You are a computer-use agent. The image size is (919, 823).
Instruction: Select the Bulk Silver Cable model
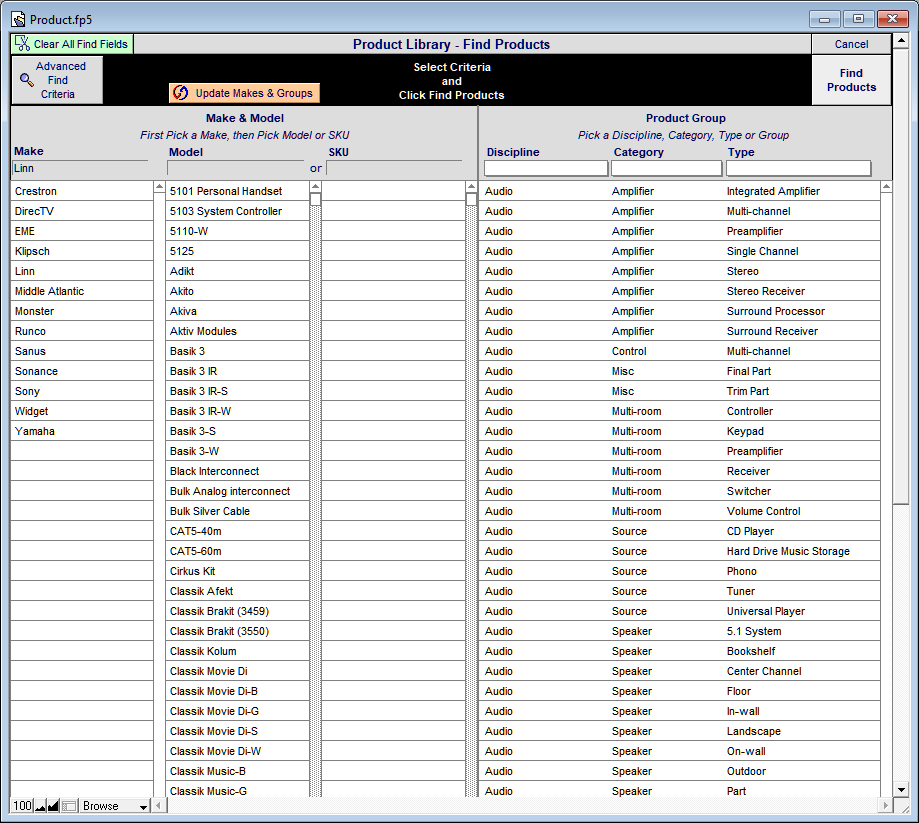(237, 511)
